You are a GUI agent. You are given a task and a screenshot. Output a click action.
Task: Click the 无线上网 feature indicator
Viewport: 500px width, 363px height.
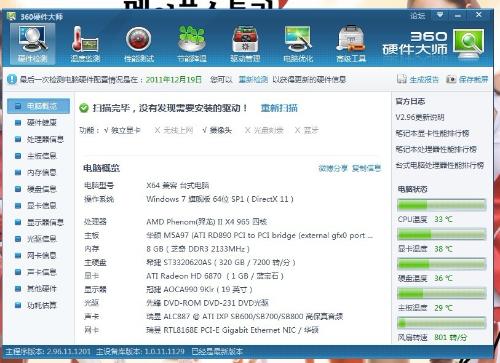[174, 130]
